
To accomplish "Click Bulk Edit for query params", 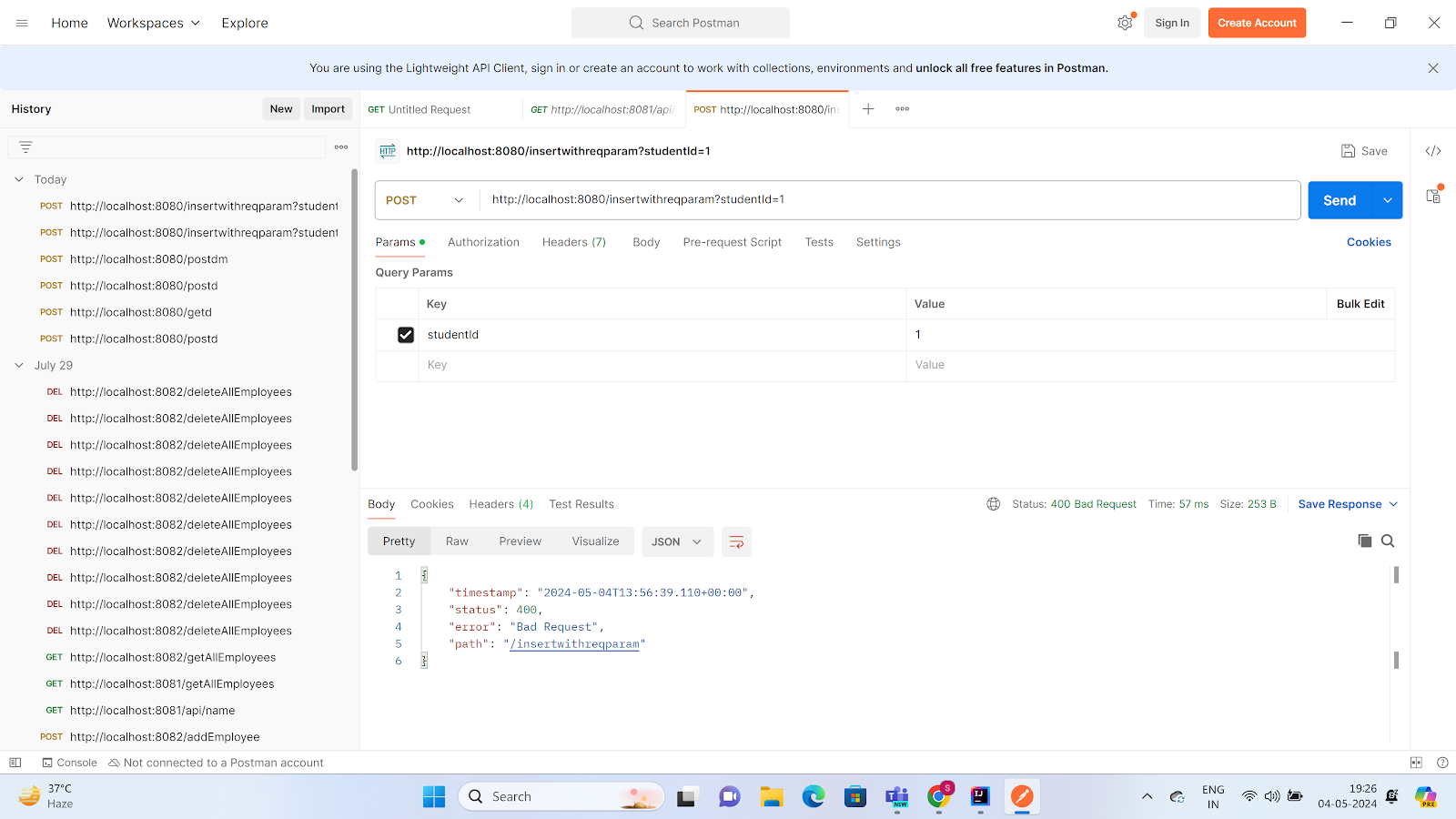I will (1360, 304).
